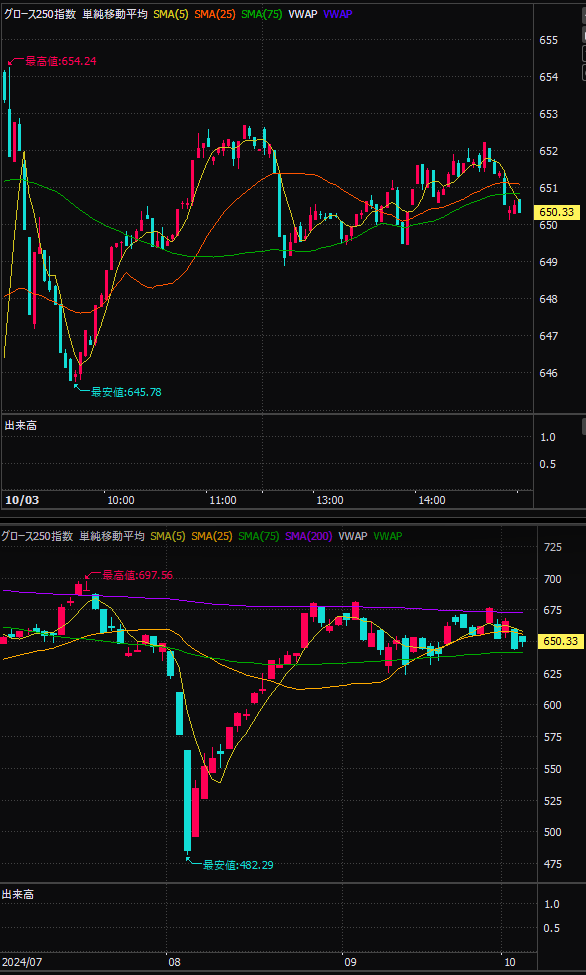
Task: Click the 2024/07 date axis label
Action: 20,962
